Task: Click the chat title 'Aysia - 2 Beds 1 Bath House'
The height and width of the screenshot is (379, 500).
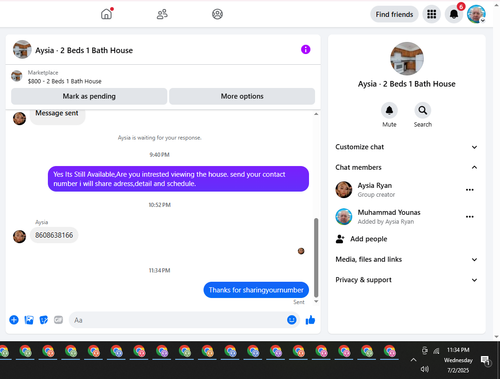Action: [84, 50]
